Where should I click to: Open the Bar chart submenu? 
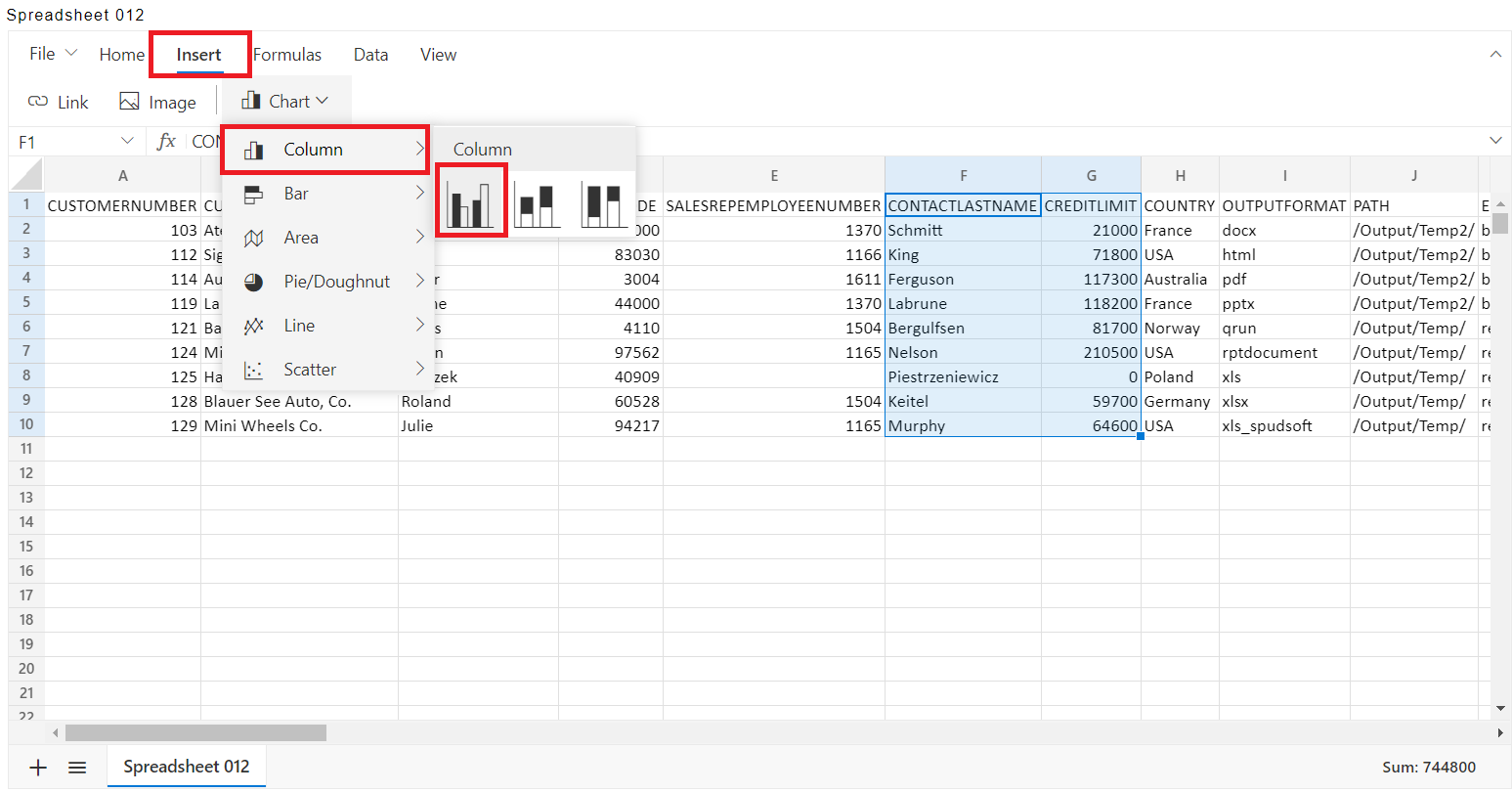coord(326,194)
